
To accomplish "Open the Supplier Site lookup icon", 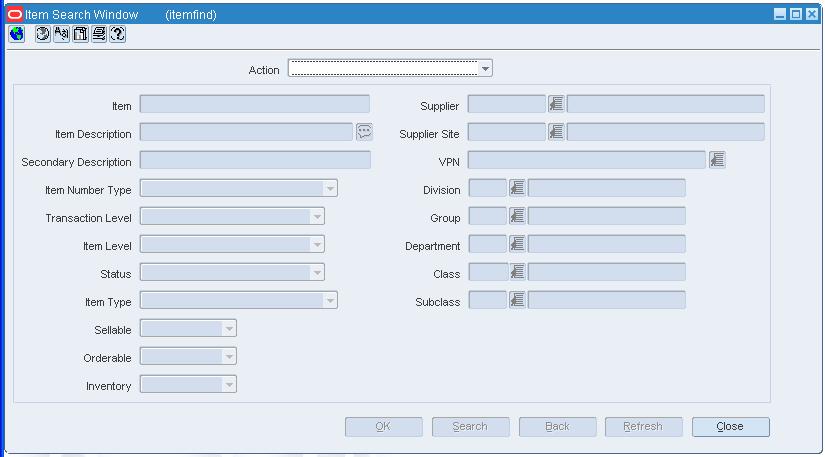I will point(556,131).
